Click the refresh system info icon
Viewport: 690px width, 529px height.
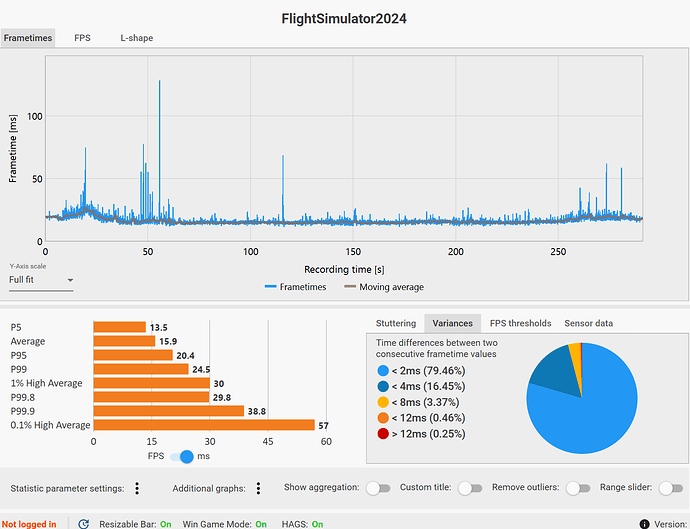tap(84, 524)
